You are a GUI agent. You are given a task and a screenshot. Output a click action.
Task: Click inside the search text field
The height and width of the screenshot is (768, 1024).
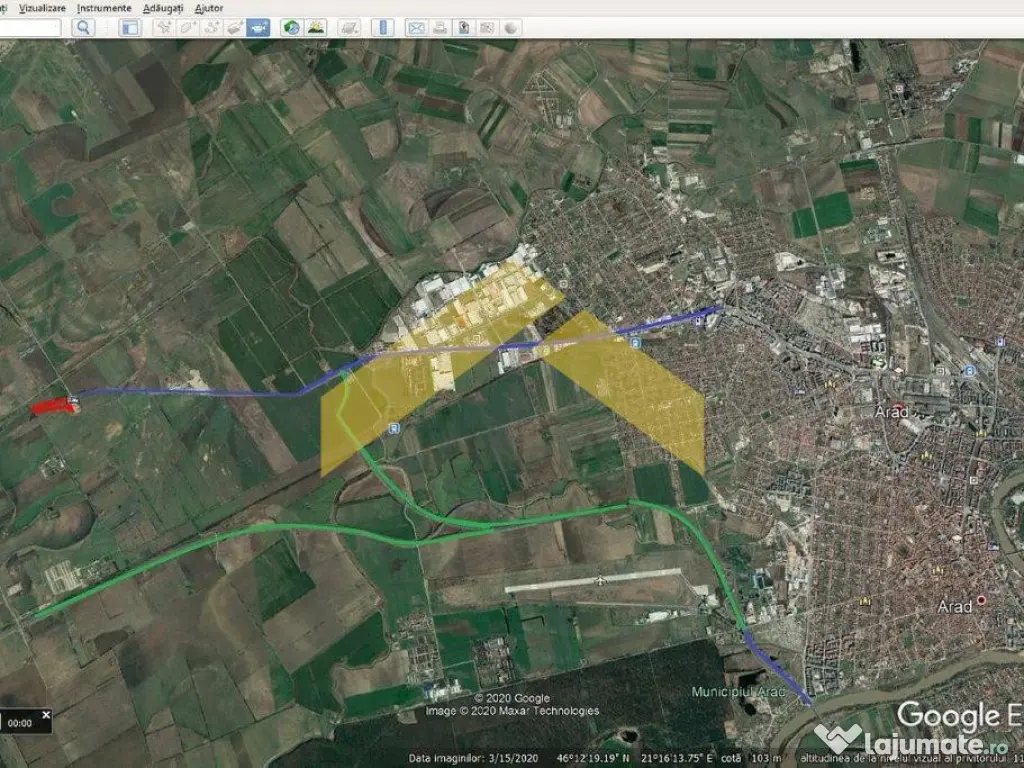[x=30, y=28]
